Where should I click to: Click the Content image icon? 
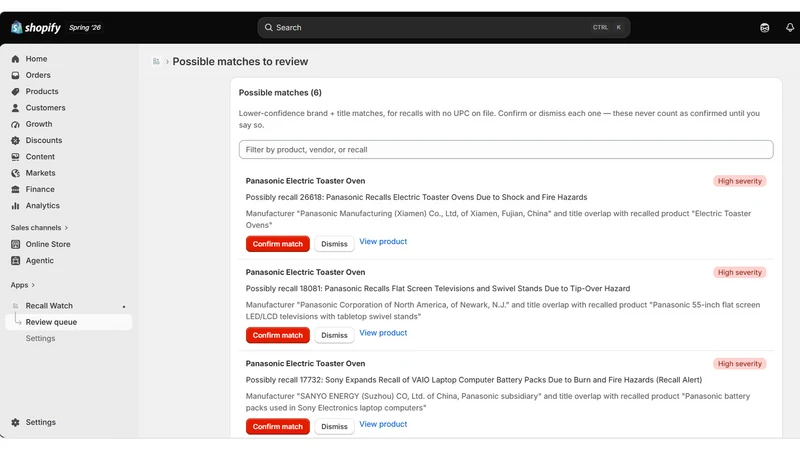[15, 157]
